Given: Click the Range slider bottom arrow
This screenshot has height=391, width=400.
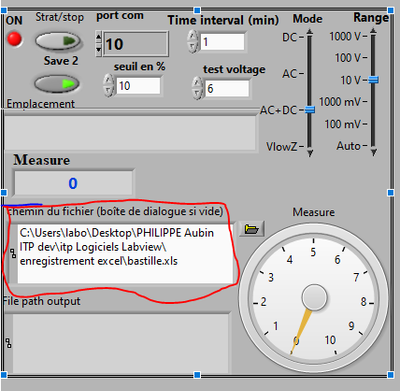Looking at the screenshot, I should pyautogui.click(x=374, y=152).
